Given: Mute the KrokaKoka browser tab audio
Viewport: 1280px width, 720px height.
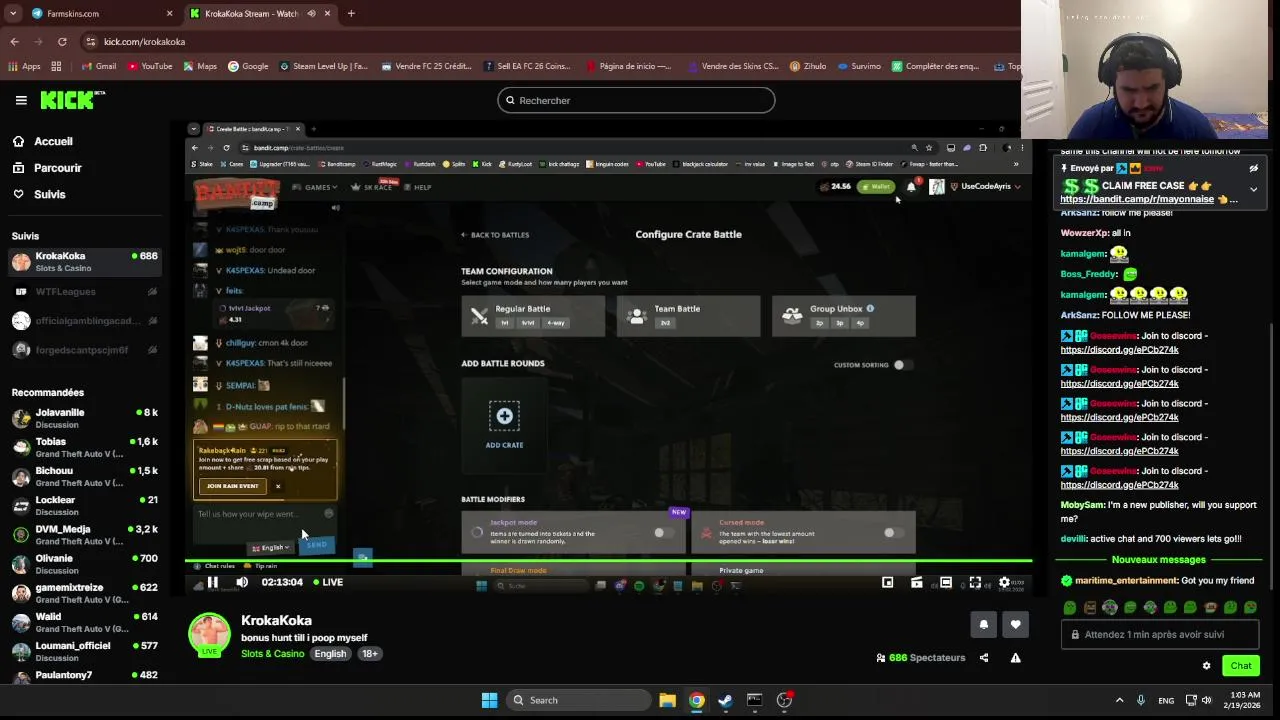Looking at the screenshot, I should 312,14.
